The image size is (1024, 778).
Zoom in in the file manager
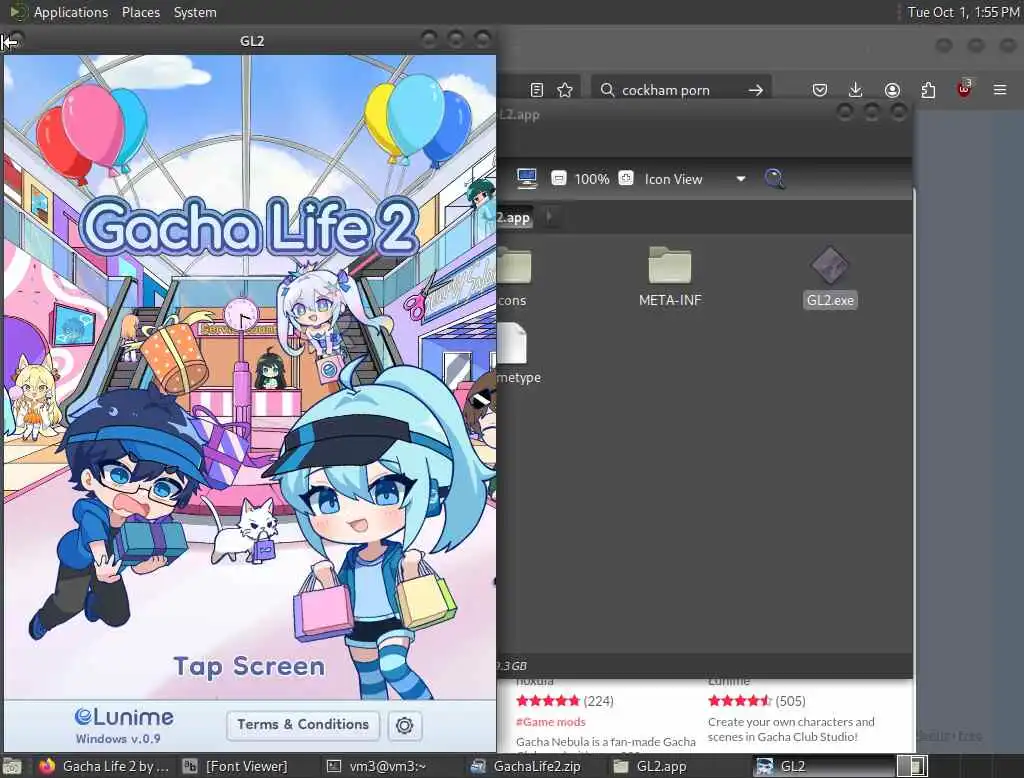coord(626,178)
